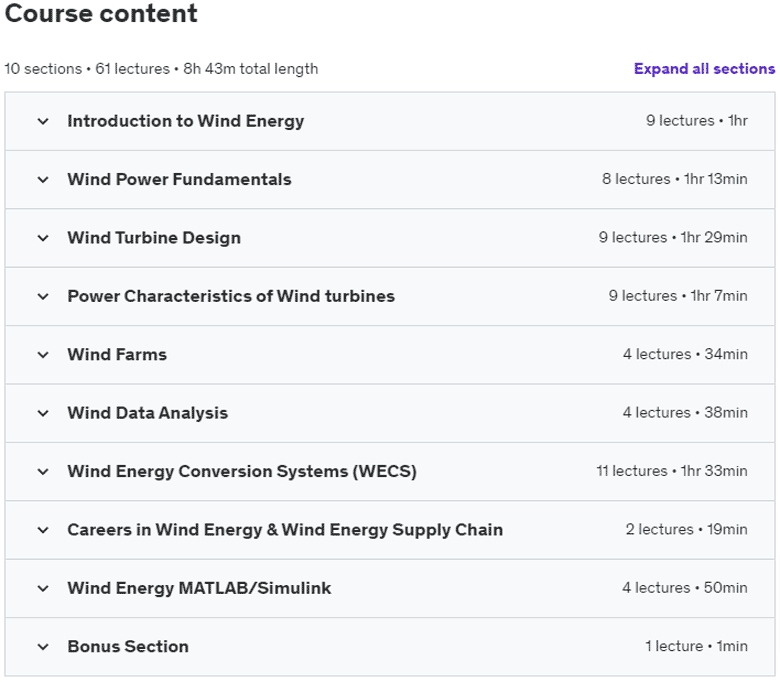Expand chevron beside Bonus Section
Screen dimensions: 780x682
[43, 647]
